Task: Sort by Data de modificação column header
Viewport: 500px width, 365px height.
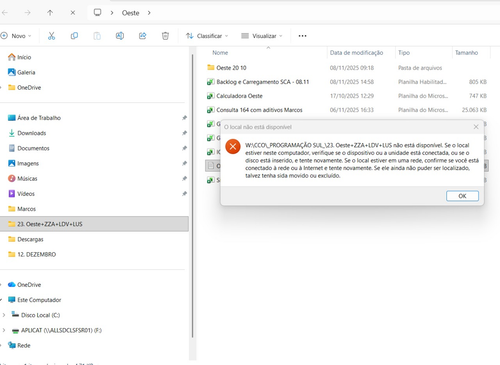Action: pos(356,53)
